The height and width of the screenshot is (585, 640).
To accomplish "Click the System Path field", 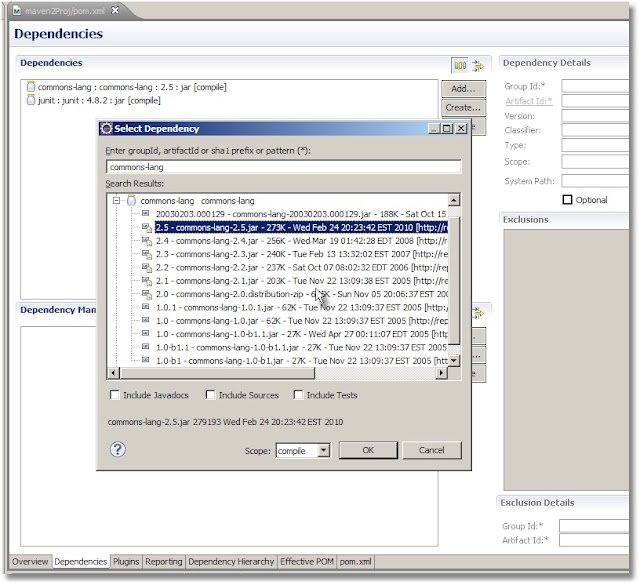I will coord(595,181).
